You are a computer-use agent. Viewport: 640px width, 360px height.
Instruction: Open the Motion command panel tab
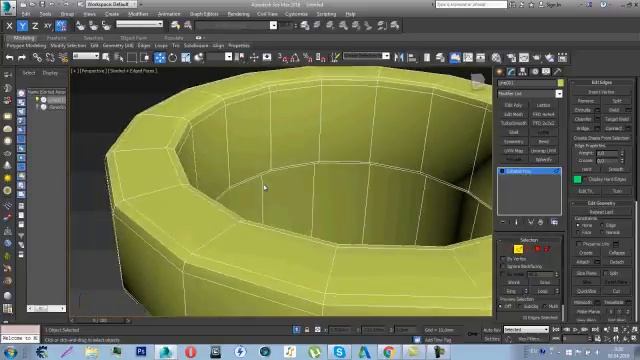pyautogui.click(x=535, y=72)
